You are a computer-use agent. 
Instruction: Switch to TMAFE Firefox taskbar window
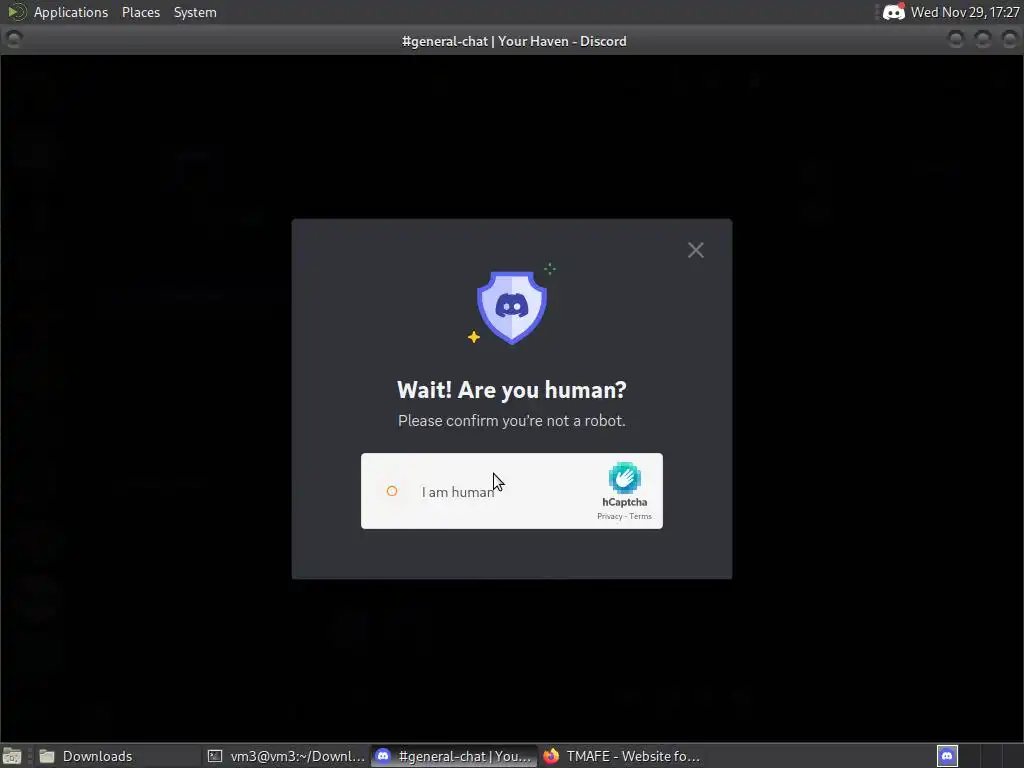coord(622,756)
